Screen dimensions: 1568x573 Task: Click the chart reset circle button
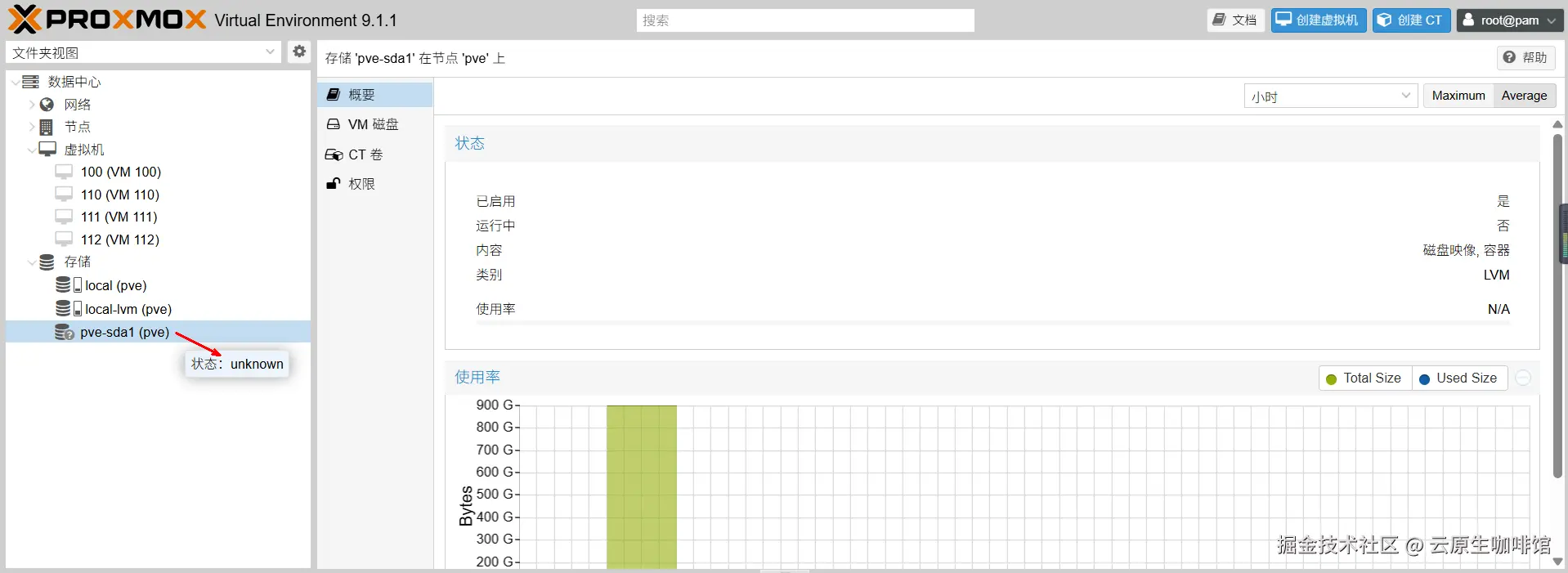pos(1523,378)
